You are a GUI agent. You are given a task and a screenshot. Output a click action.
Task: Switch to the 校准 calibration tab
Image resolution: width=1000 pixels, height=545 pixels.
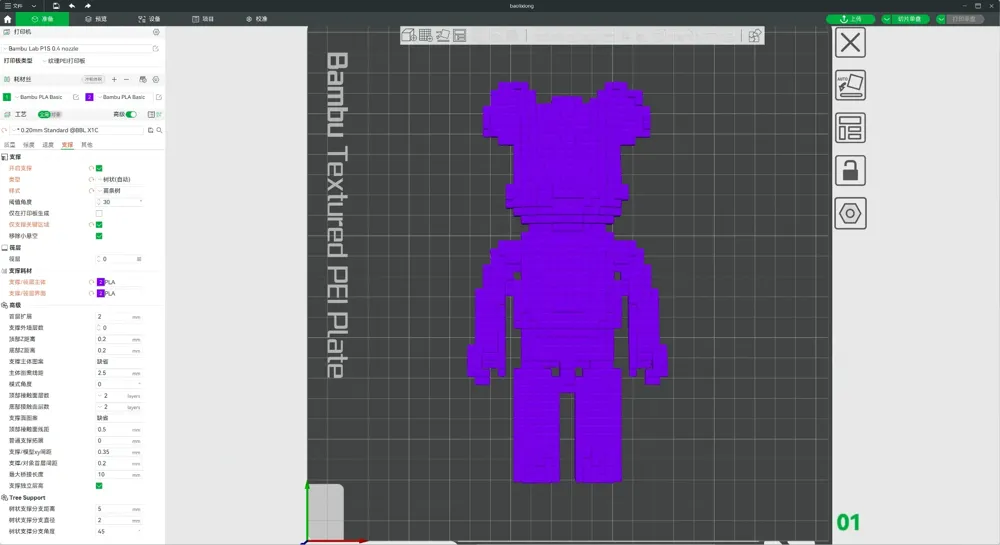click(x=256, y=19)
